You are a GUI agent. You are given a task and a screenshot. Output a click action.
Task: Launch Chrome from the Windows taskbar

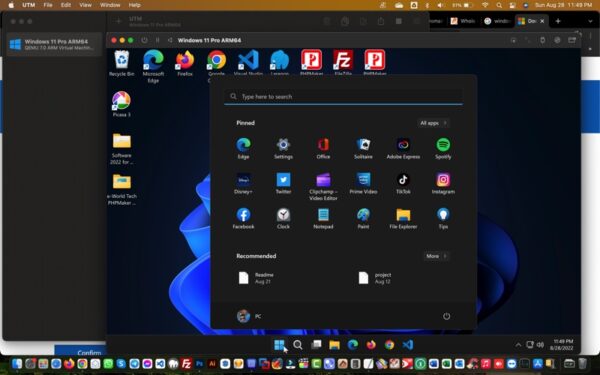(x=390, y=345)
